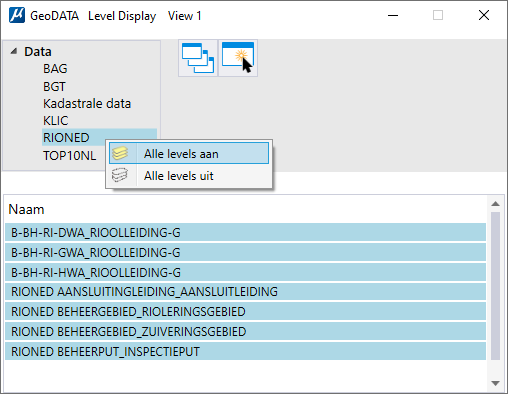Toggle level B-BH-RI-GWA_RIOOLLEIDING-G
The height and width of the screenshot is (394, 508).
click(245, 252)
